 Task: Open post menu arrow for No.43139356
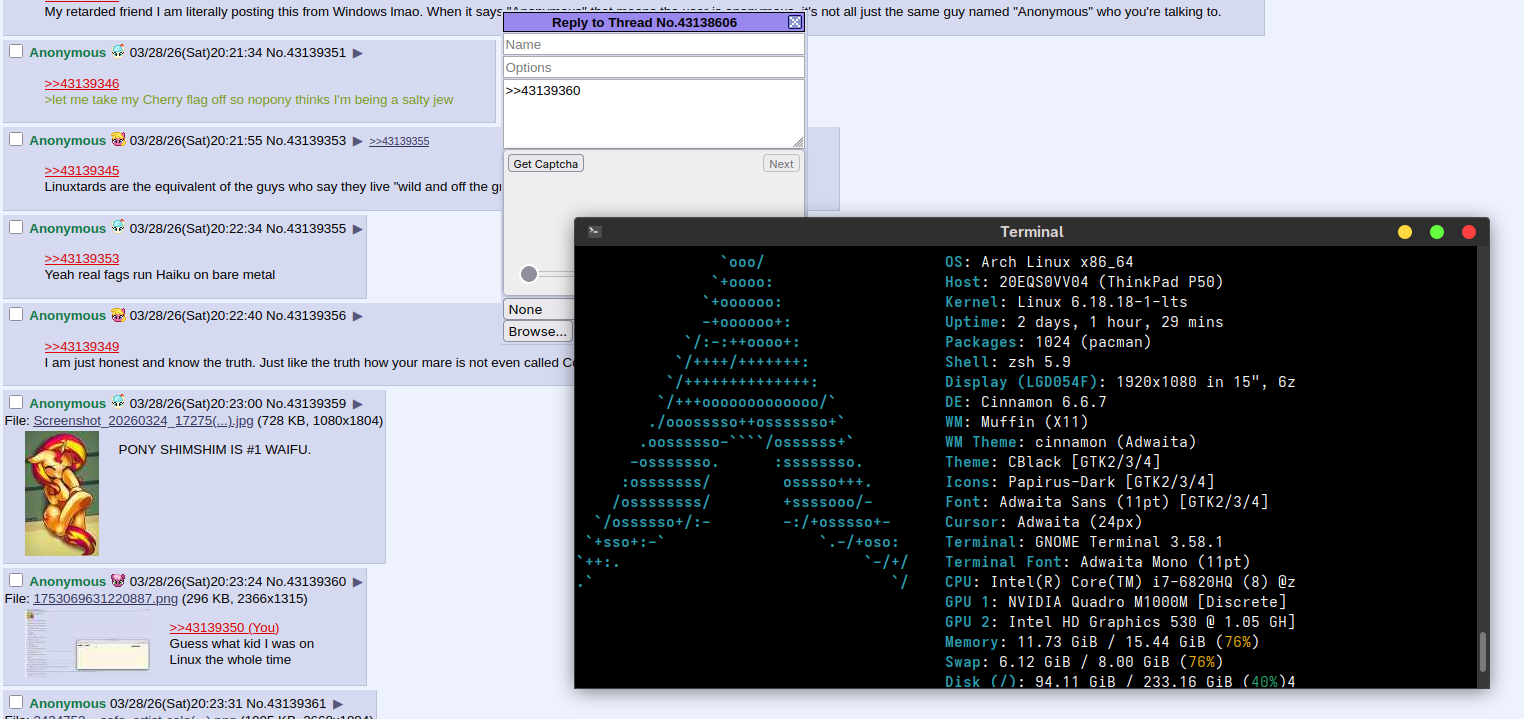click(x=358, y=316)
